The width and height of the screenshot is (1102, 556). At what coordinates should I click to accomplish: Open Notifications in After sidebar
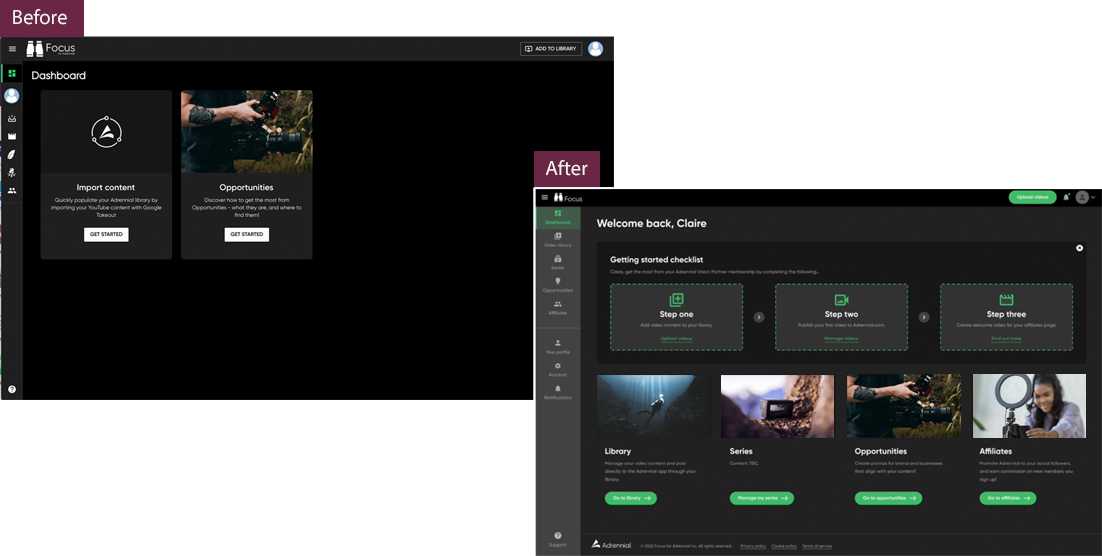[x=558, y=392]
